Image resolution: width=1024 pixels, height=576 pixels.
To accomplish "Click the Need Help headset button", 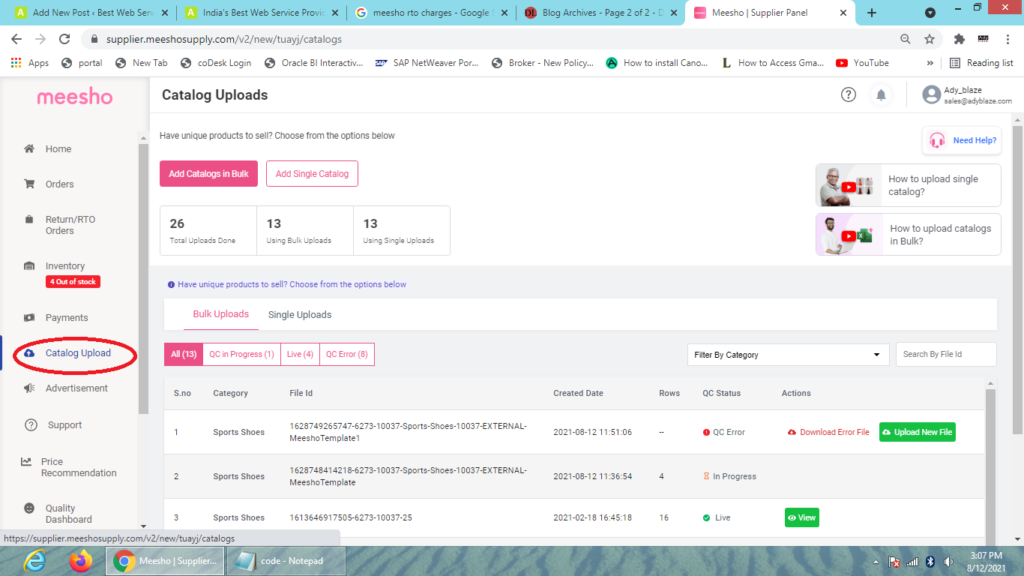I will [x=962, y=140].
